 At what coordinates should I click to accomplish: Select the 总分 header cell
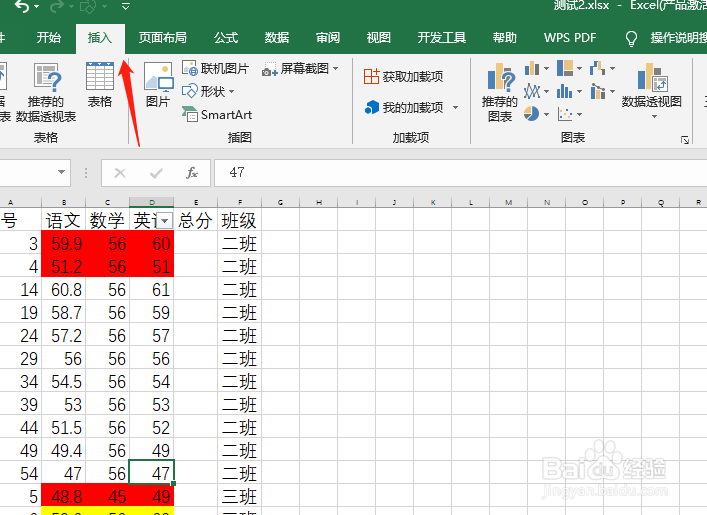coord(195,220)
